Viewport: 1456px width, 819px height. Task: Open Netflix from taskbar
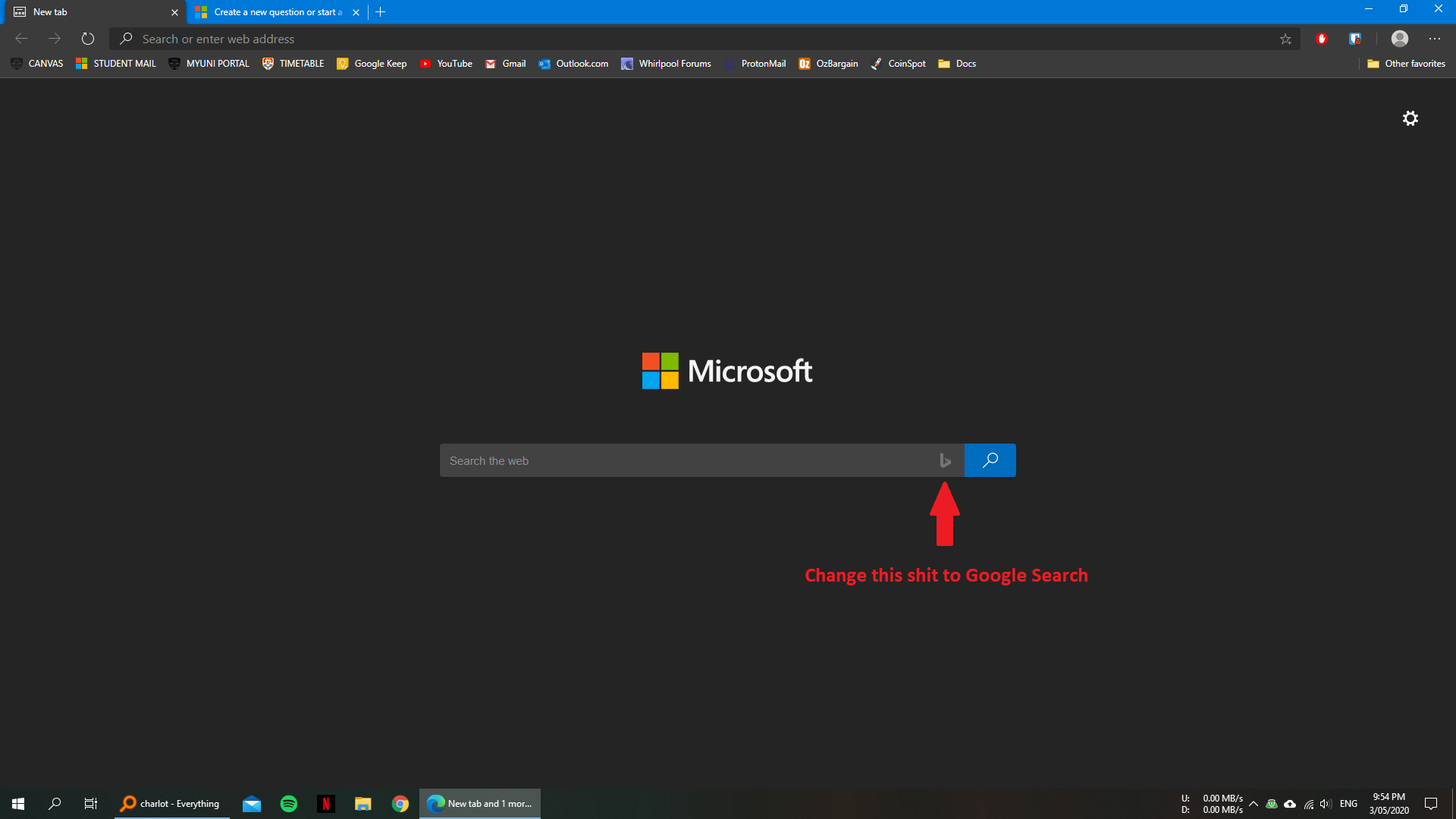point(326,804)
